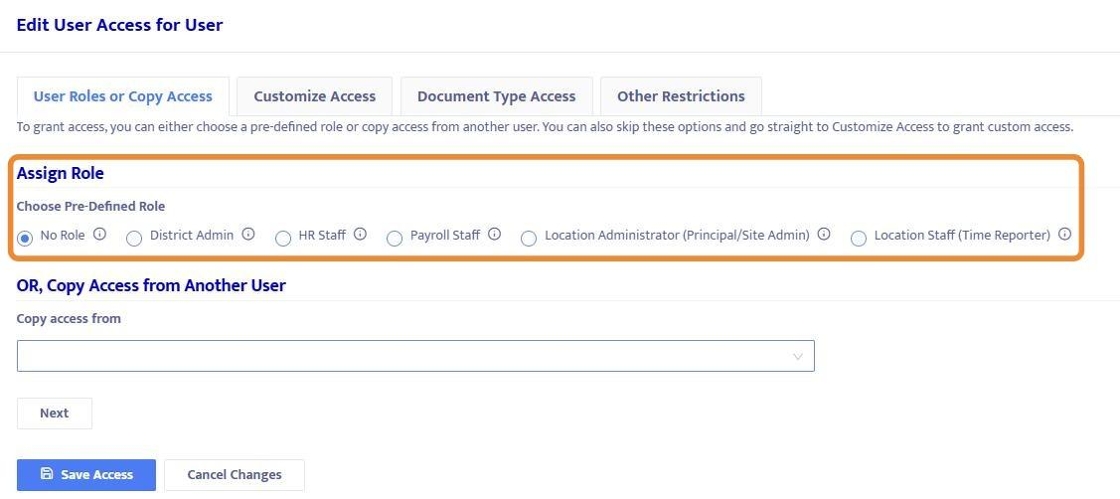Choose the HR Staff role option
Screen dimensions: 1120x499
pos(283,238)
